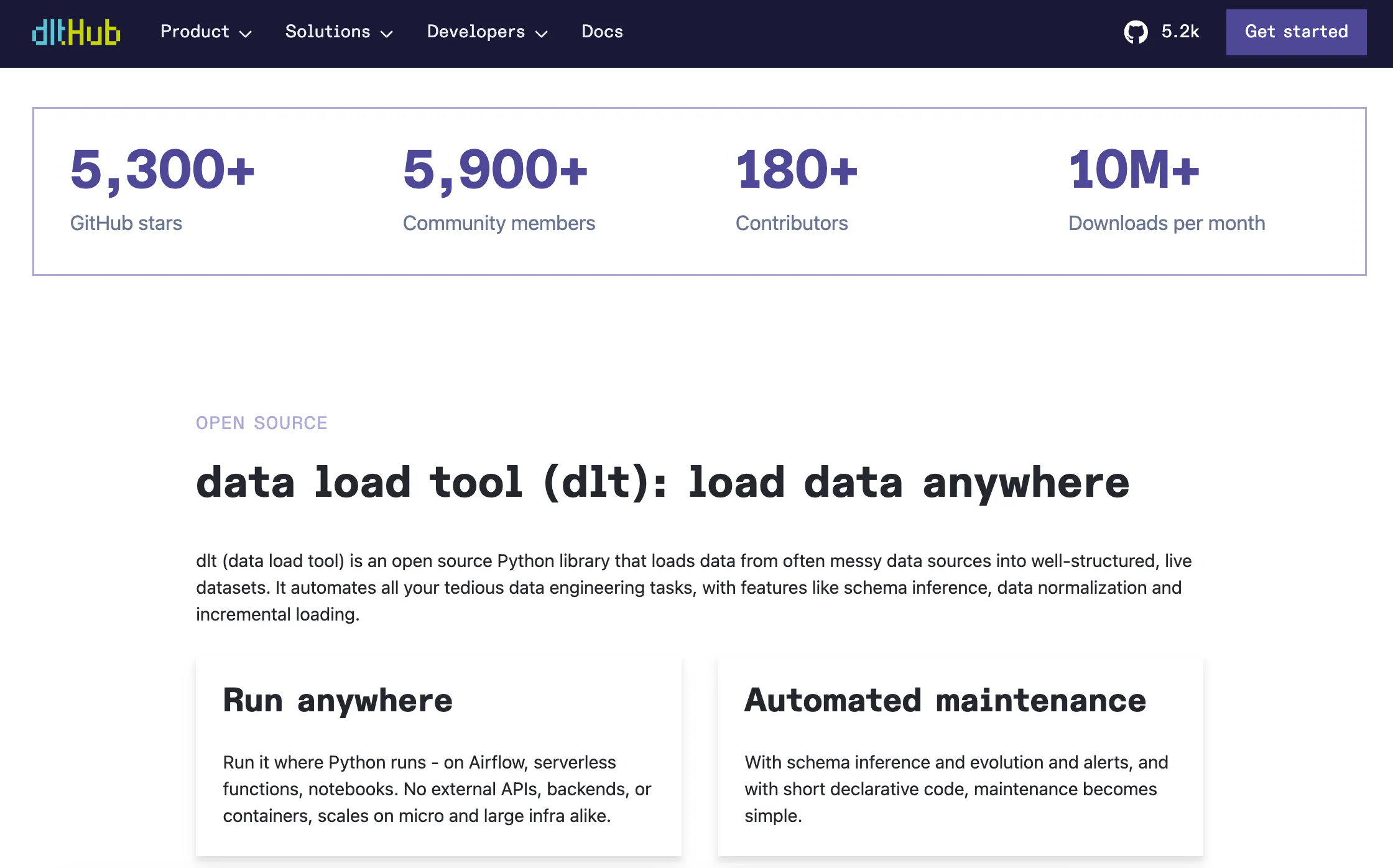Click the GitHub stars label
Screen dimensions: 1393x868
coord(126,223)
